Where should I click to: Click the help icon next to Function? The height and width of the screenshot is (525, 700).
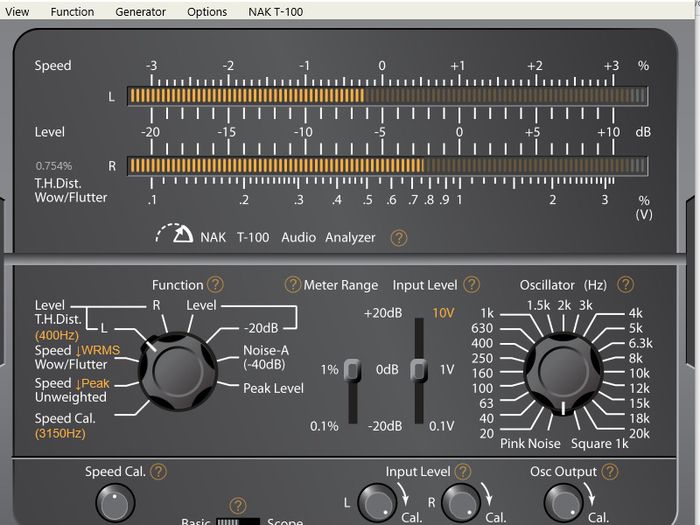(x=216, y=284)
